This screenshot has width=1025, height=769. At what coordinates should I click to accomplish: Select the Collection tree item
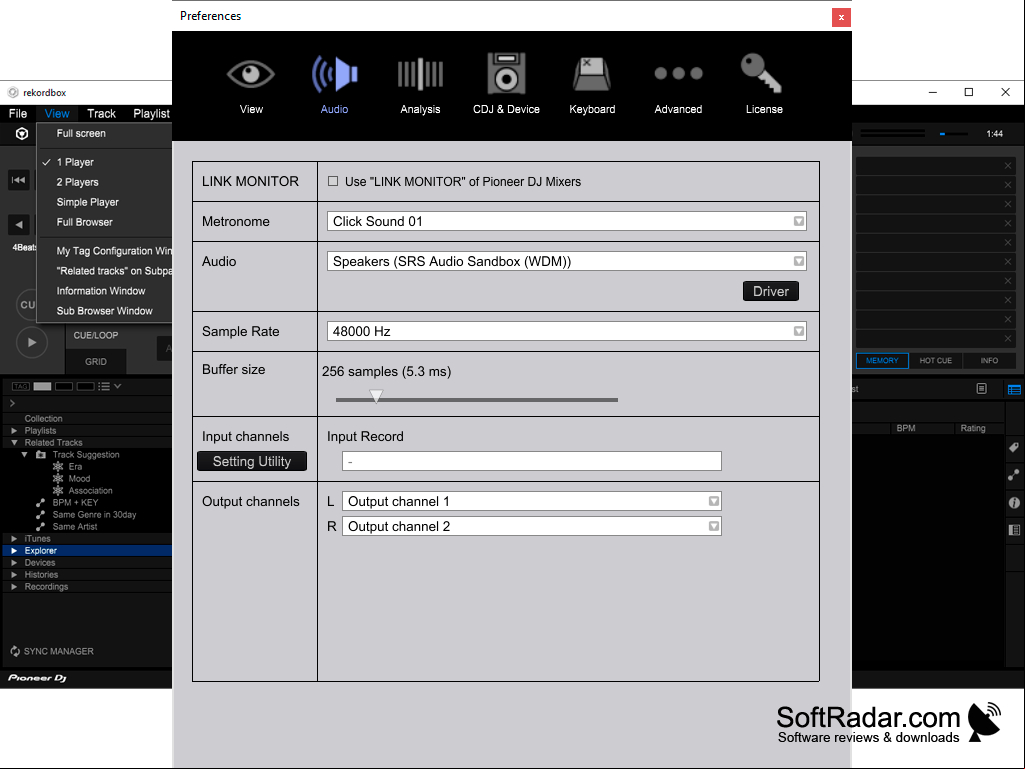point(44,419)
